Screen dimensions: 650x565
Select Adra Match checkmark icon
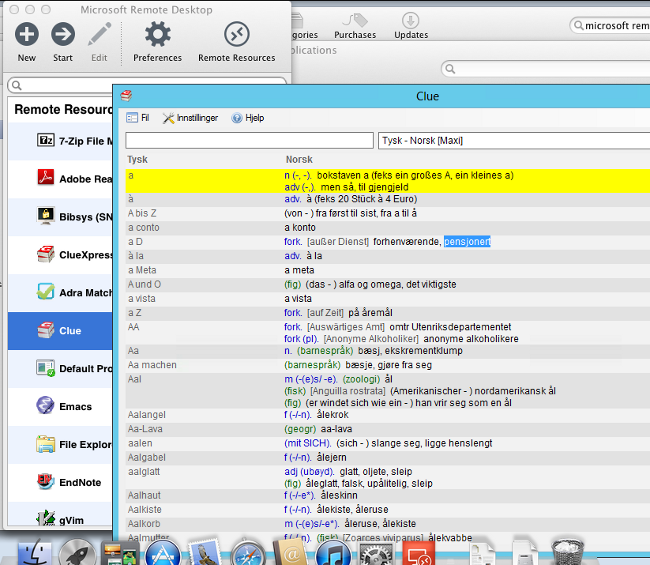pos(46,292)
